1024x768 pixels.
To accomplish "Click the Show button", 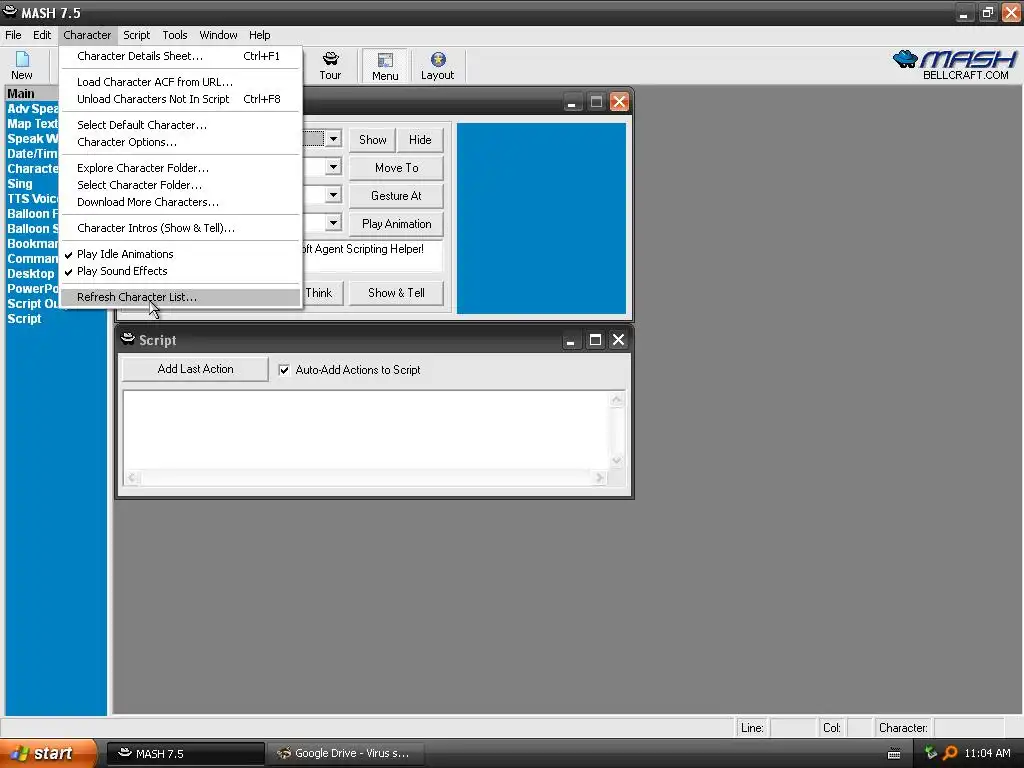I will pyautogui.click(x=372, y=140).
